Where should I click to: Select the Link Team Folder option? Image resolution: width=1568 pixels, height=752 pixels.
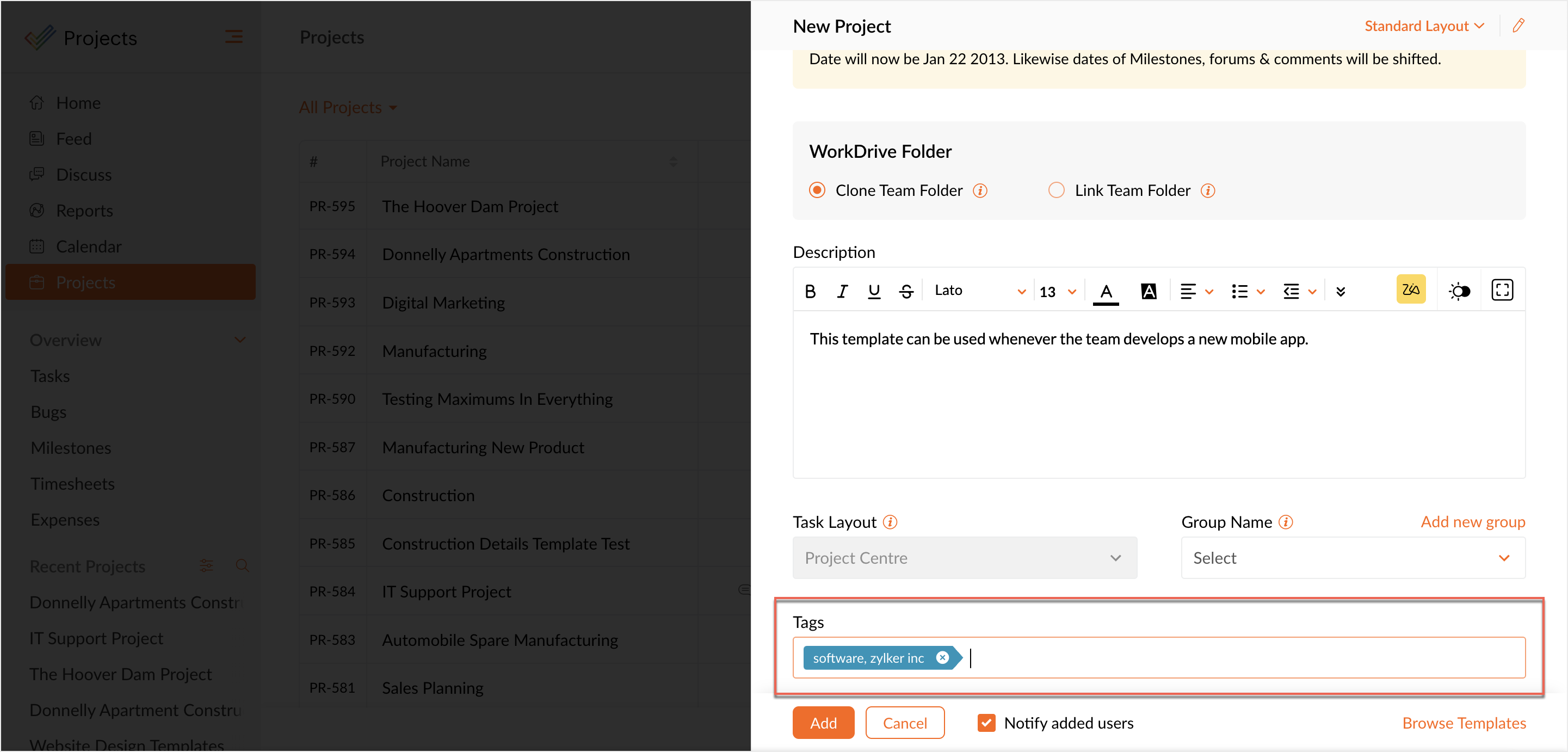tap(1056, 190)
